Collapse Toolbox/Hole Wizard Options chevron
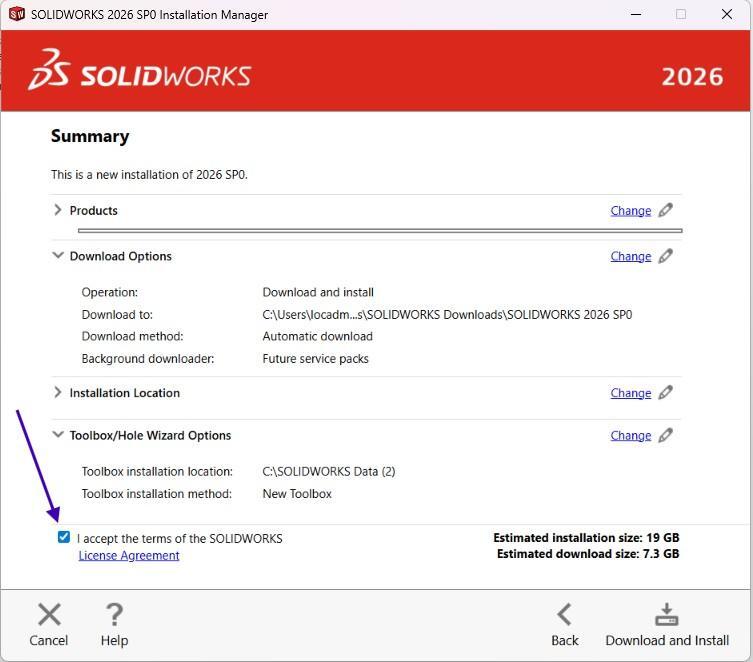This screenshot has width=753, height=662. (58, 434)
